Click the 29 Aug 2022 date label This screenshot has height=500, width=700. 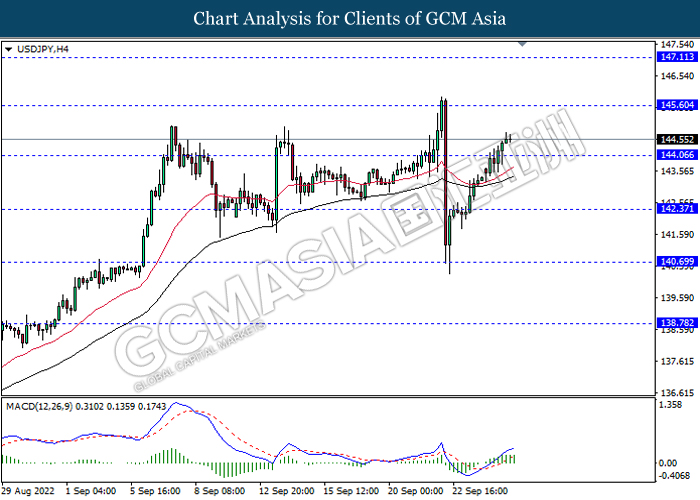click(x=29, y=491)
